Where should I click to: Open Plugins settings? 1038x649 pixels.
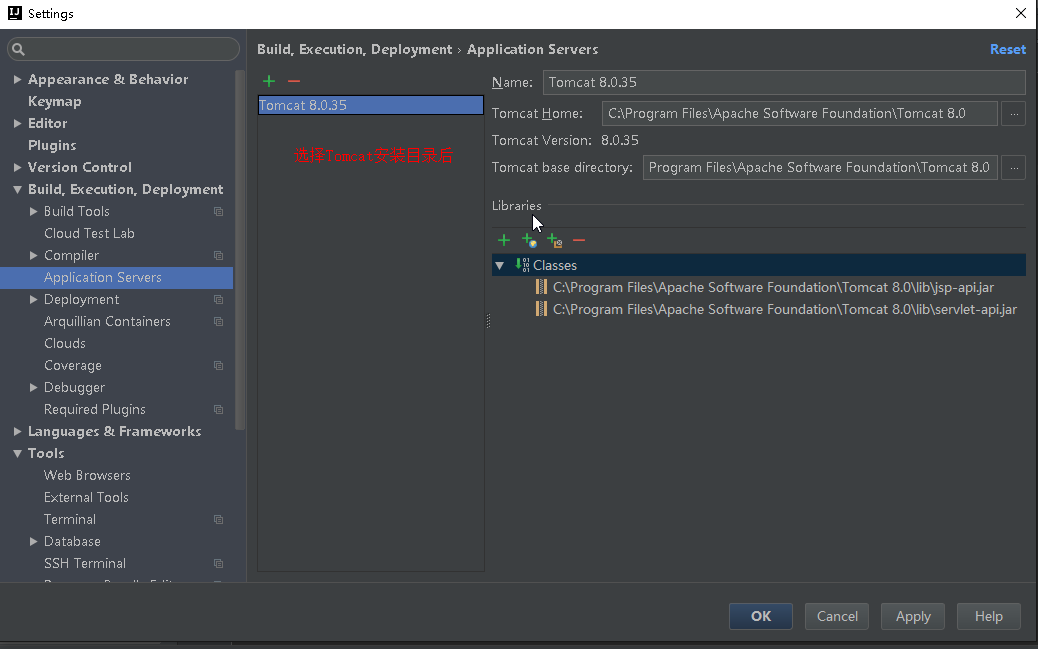[52, 145]
